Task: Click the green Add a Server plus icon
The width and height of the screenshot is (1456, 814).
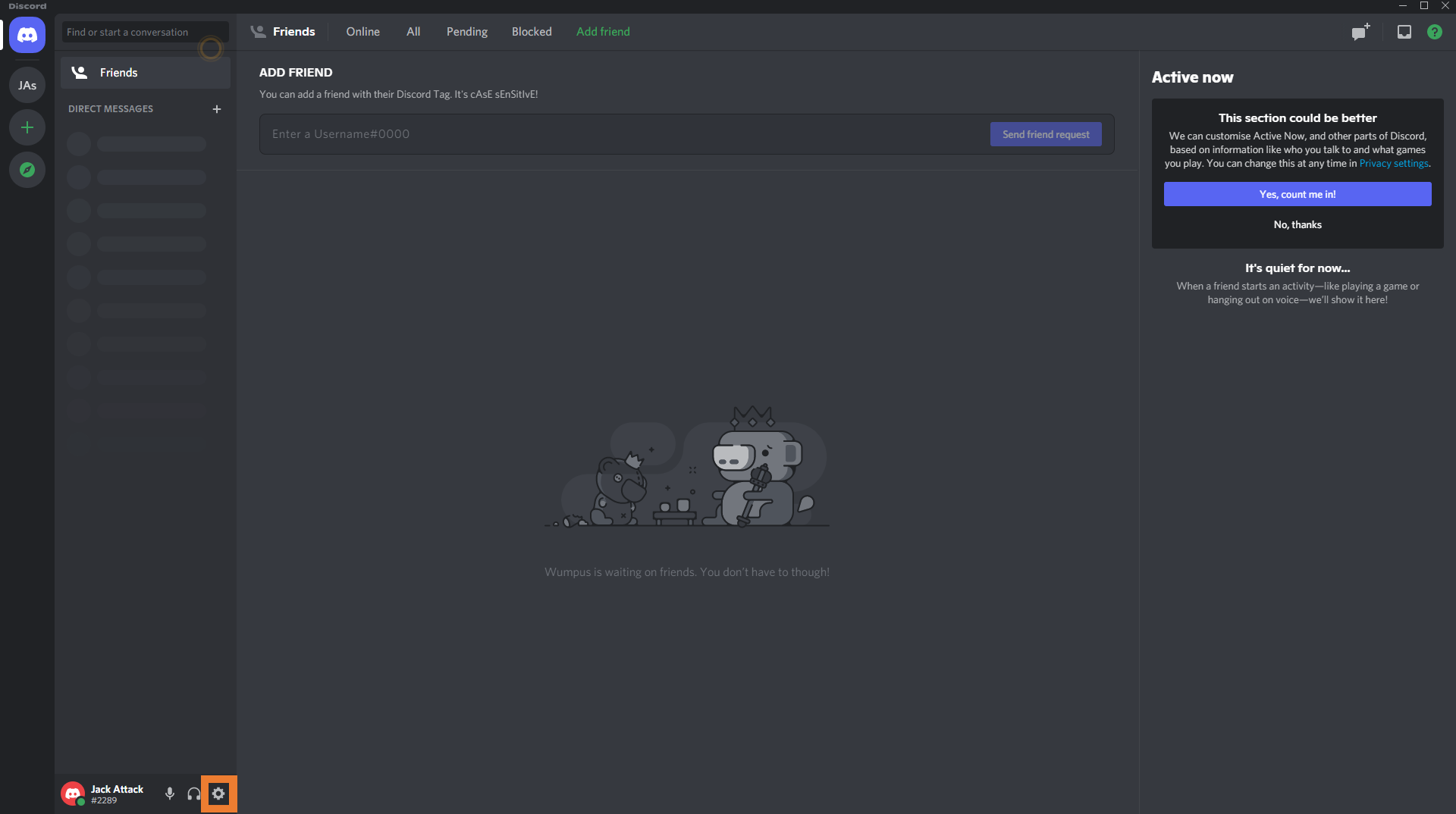Action: 27,127
